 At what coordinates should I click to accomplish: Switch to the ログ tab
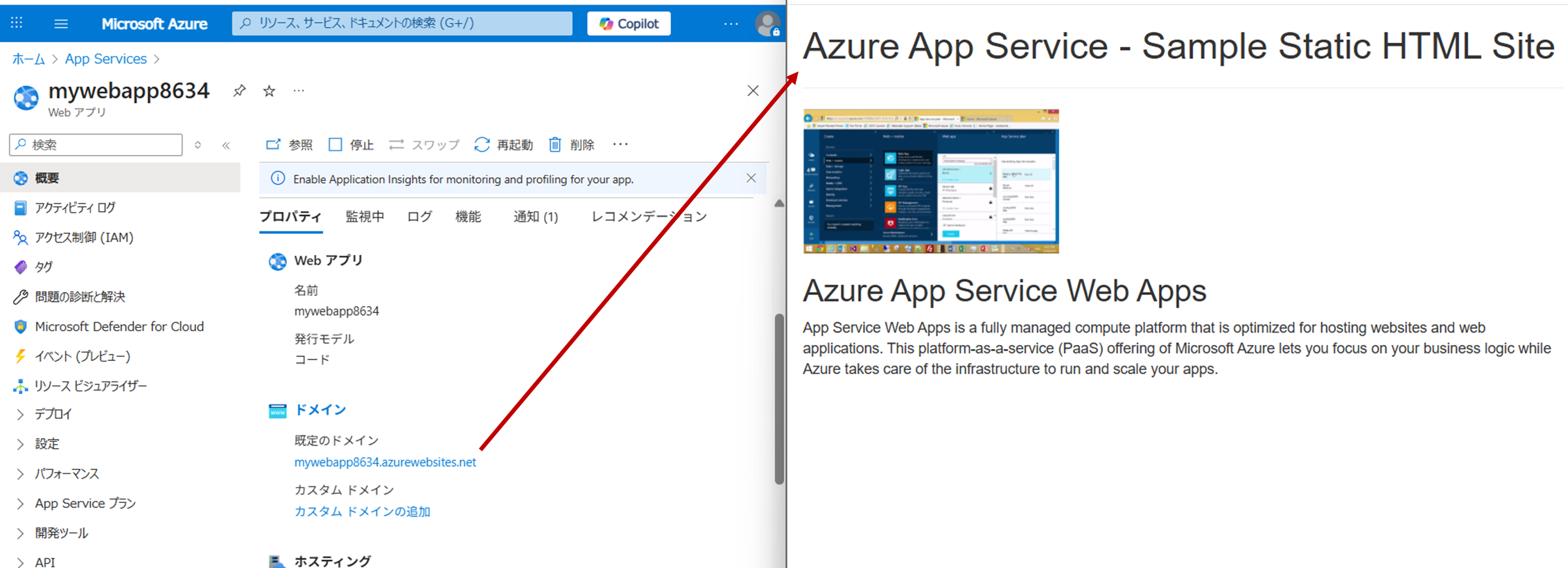[419, 217]
